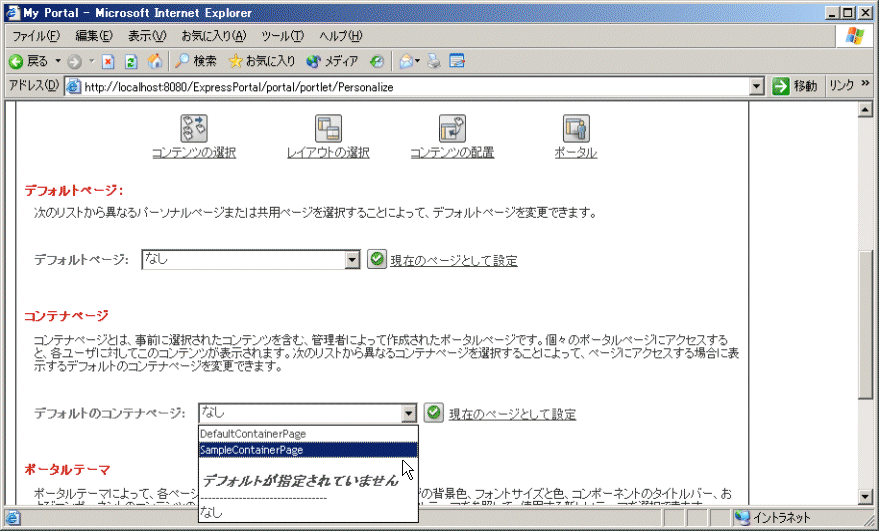Click the コンテンツの選択 icon

194,128
